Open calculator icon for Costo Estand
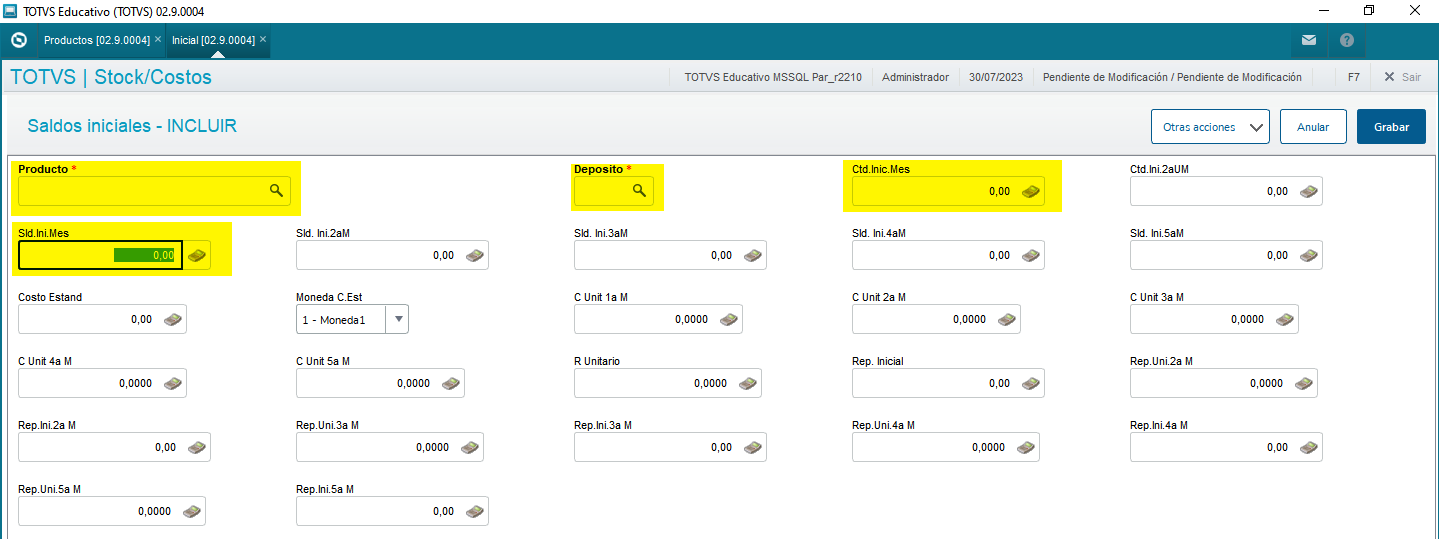 pyautogui.click(x=173, y=319)
